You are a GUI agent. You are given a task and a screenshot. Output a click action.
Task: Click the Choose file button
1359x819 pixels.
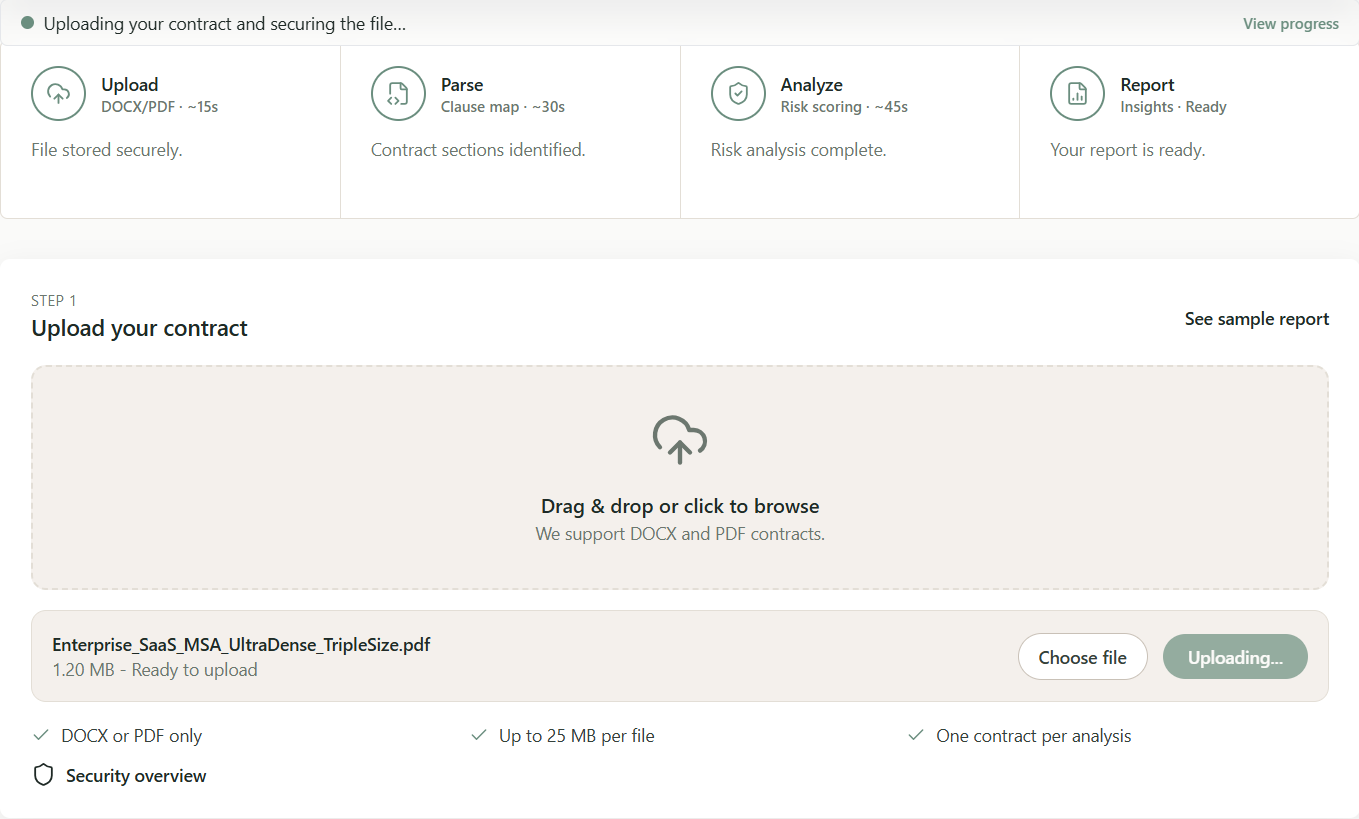click(x=1082, y=657)
